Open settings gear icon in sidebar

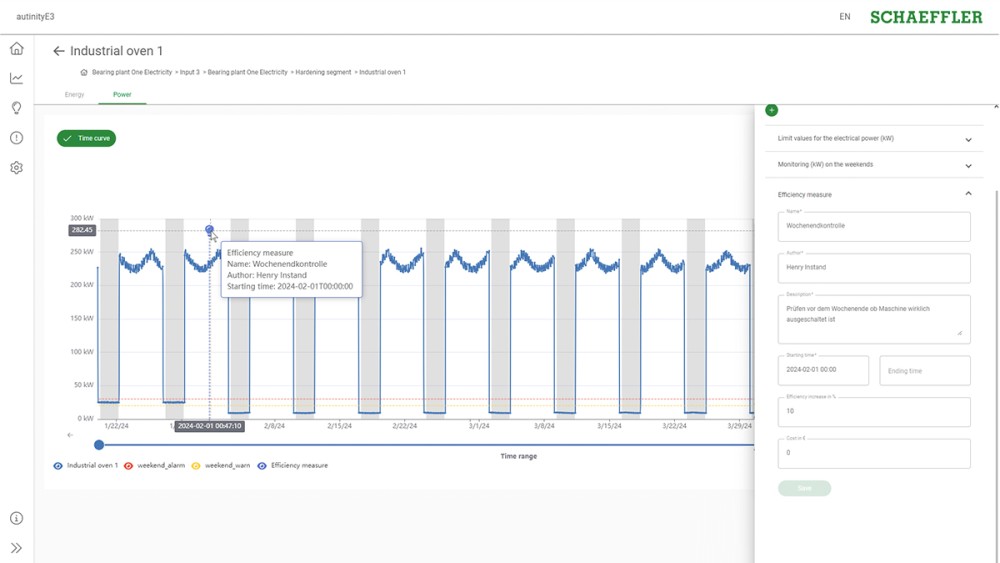click(x=16, y=168)
